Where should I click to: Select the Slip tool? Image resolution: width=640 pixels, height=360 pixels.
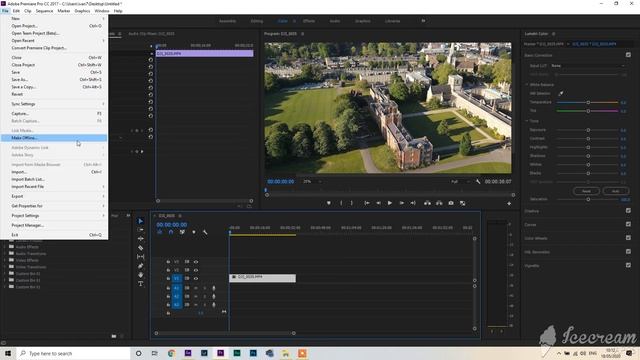coord(140,257)
